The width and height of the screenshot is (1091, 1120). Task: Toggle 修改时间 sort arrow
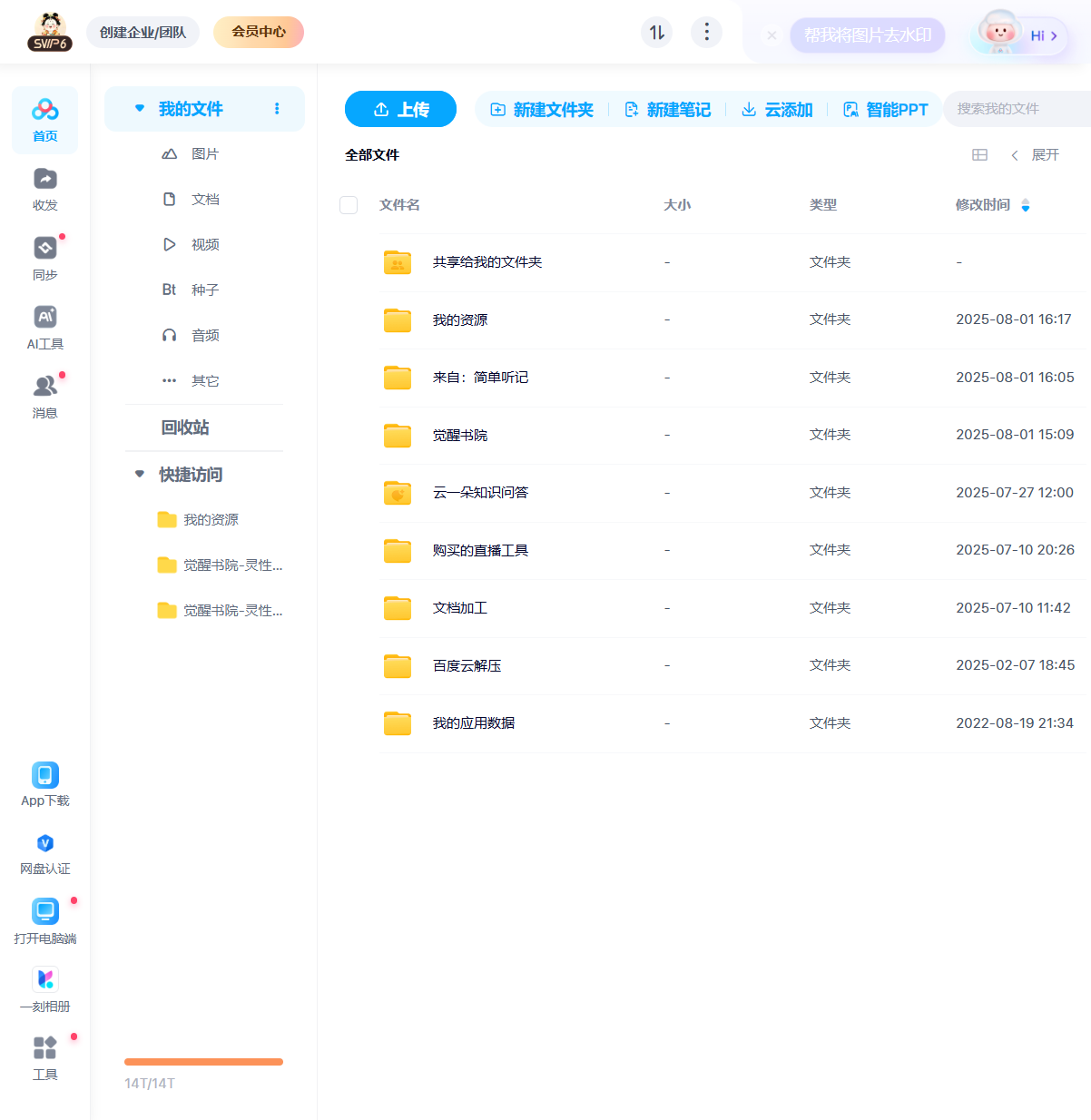tap(1026, 205)
